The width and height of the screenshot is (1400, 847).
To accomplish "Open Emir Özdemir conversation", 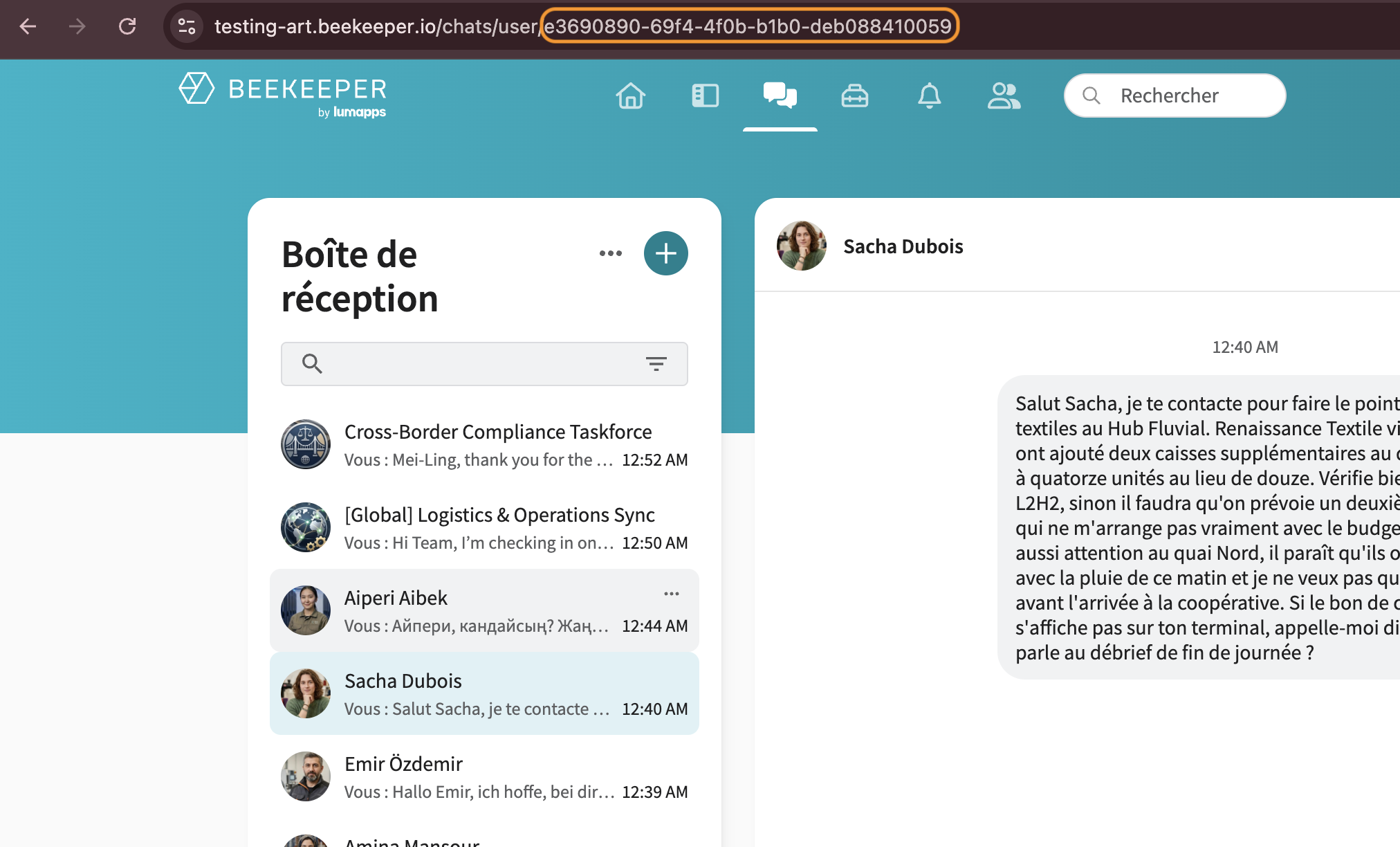I will coord(484,776).
